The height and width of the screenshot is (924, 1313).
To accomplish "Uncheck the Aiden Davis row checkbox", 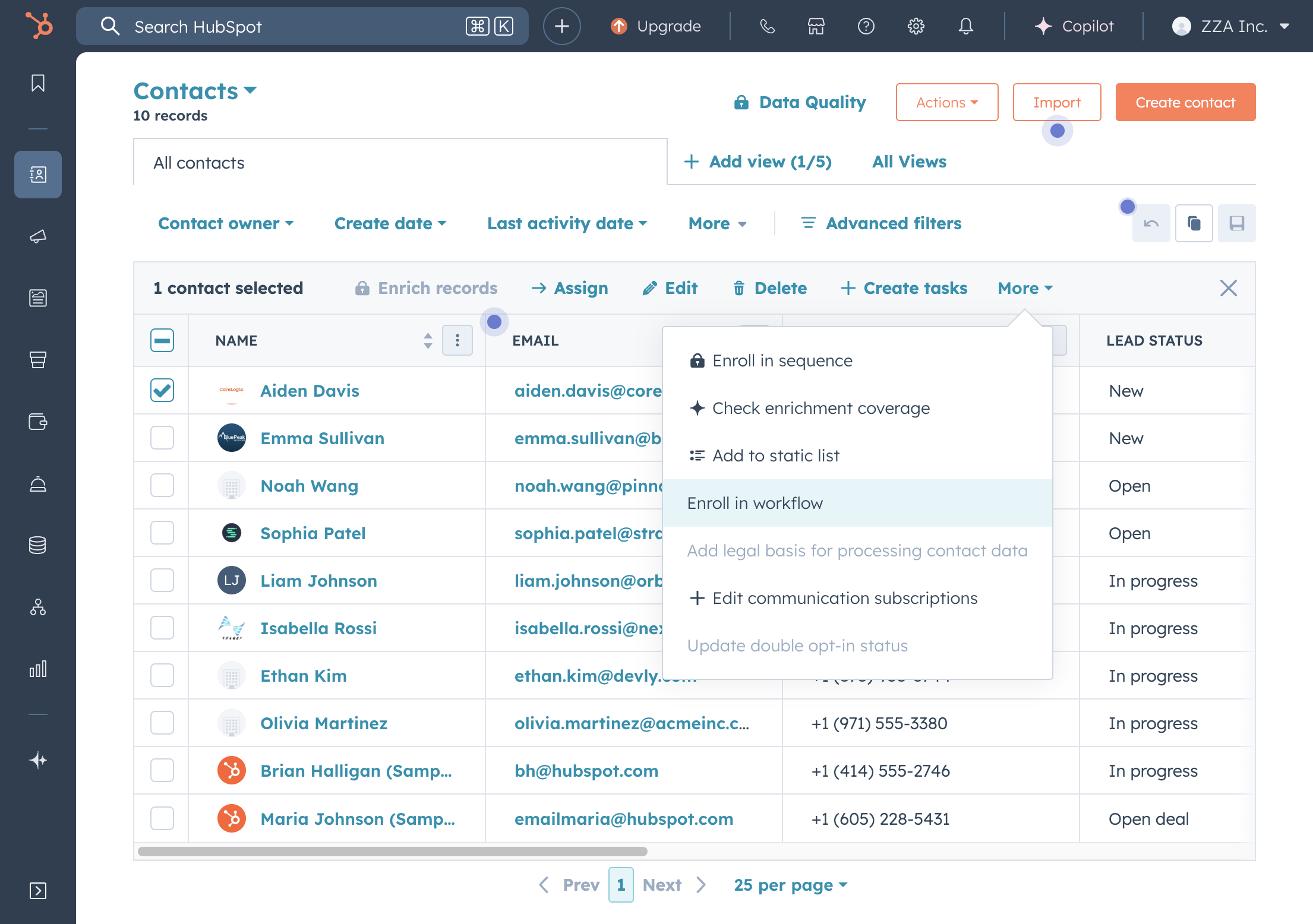I will tap(162, 390).
